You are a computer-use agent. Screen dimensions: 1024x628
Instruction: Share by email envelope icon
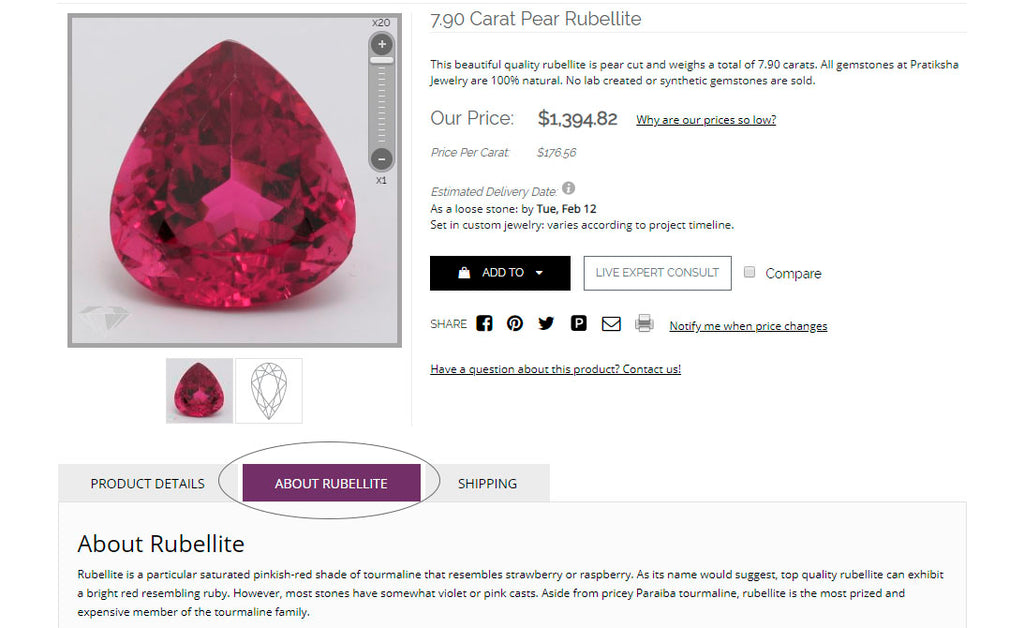pos(611,324)
